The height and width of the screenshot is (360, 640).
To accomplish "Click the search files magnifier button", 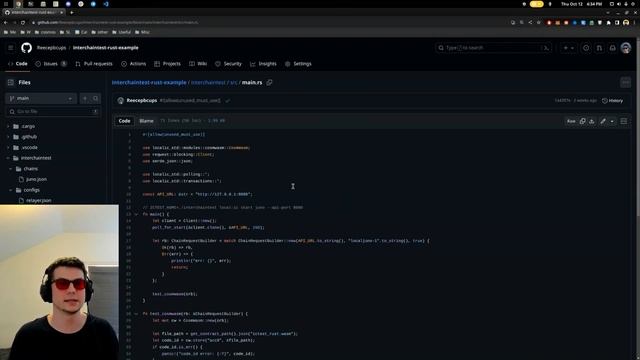I will click(x=96, y=98).
